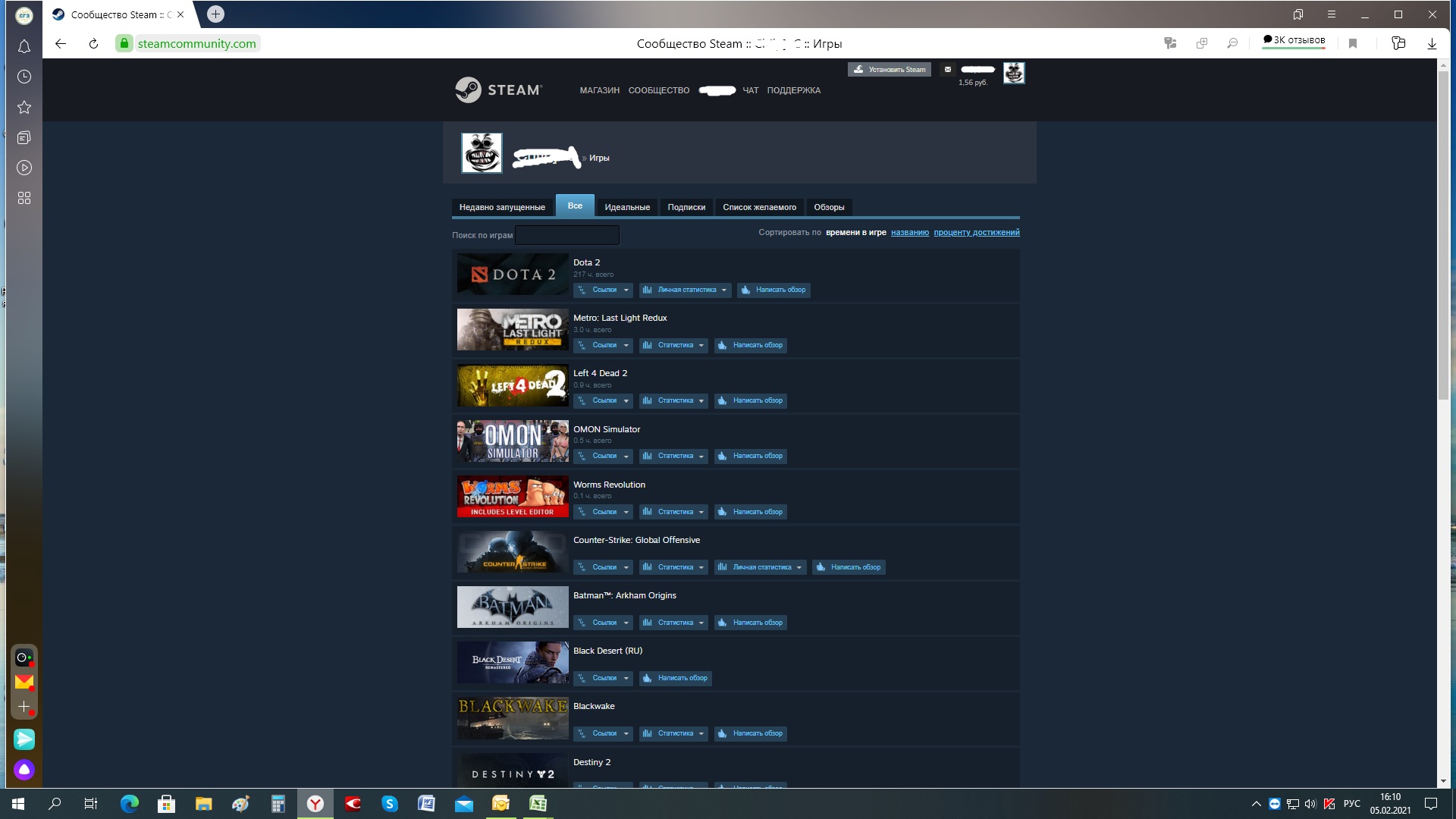The width and height of the screenshot is (1456, 819).
Task: Open Counter-Strike: Global Offensive title link
Action: [x=636, y=540]
